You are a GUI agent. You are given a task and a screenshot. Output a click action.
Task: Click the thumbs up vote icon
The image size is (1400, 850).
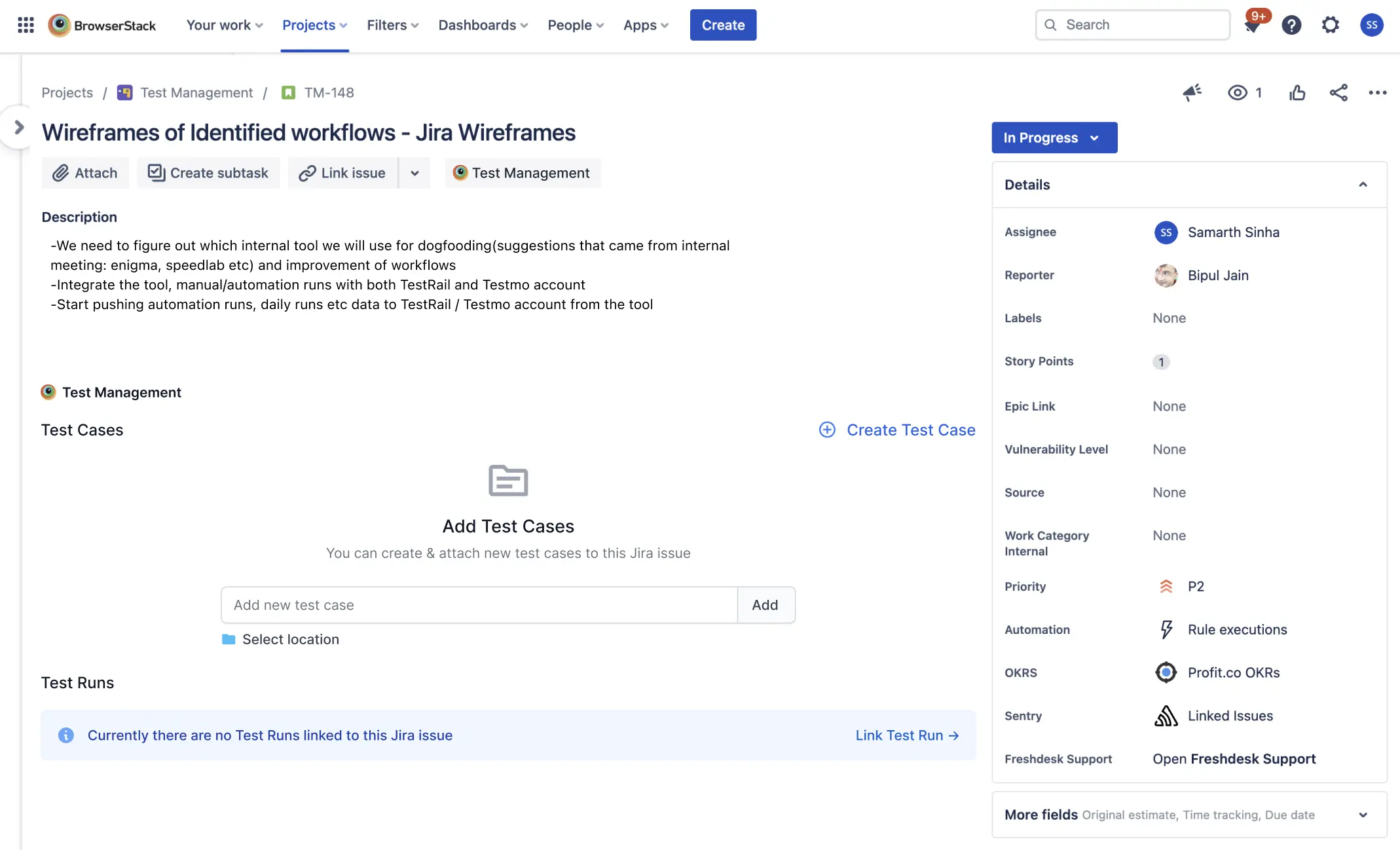(x=1297, y=92)
